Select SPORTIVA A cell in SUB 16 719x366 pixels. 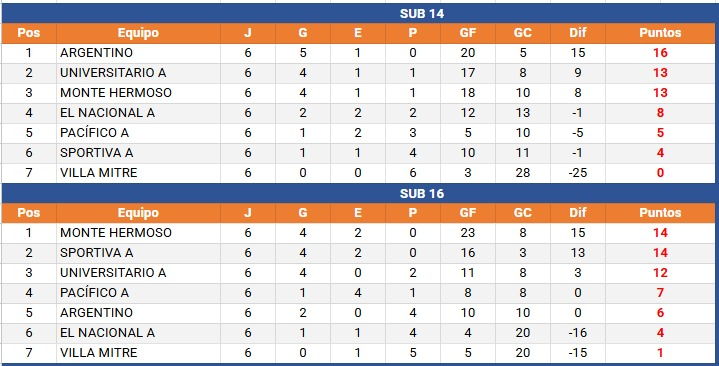(x=138, y=253)
